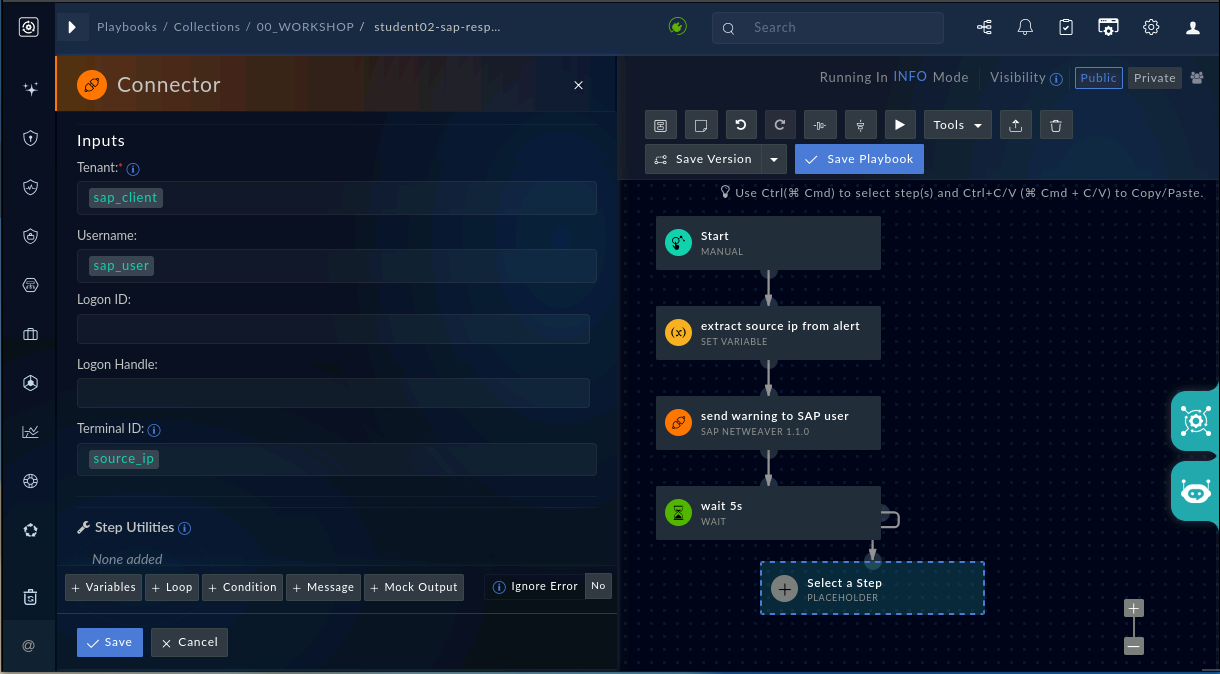
Task: Click the FortiSOAR logo icon at top-left
Action: [28, 27]
